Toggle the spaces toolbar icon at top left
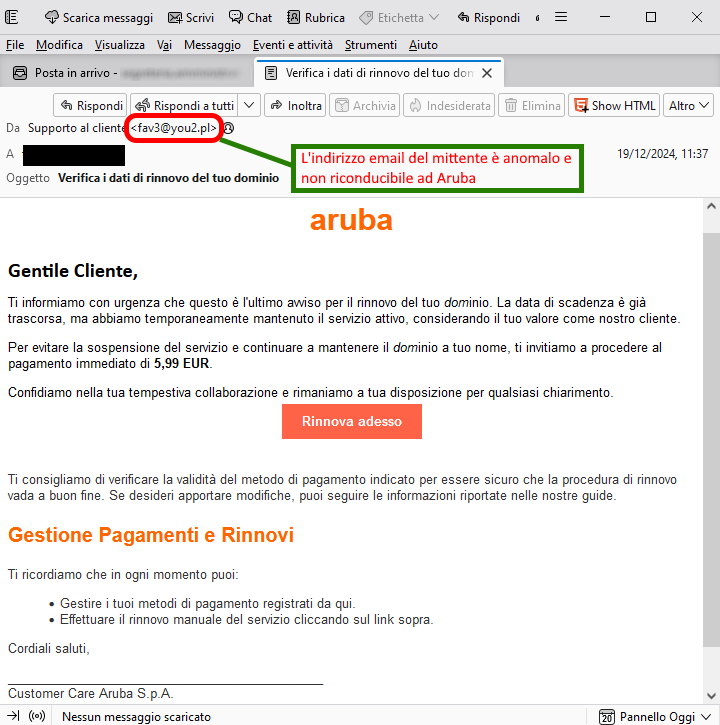The image size is (720, 725). pos(12,18)
